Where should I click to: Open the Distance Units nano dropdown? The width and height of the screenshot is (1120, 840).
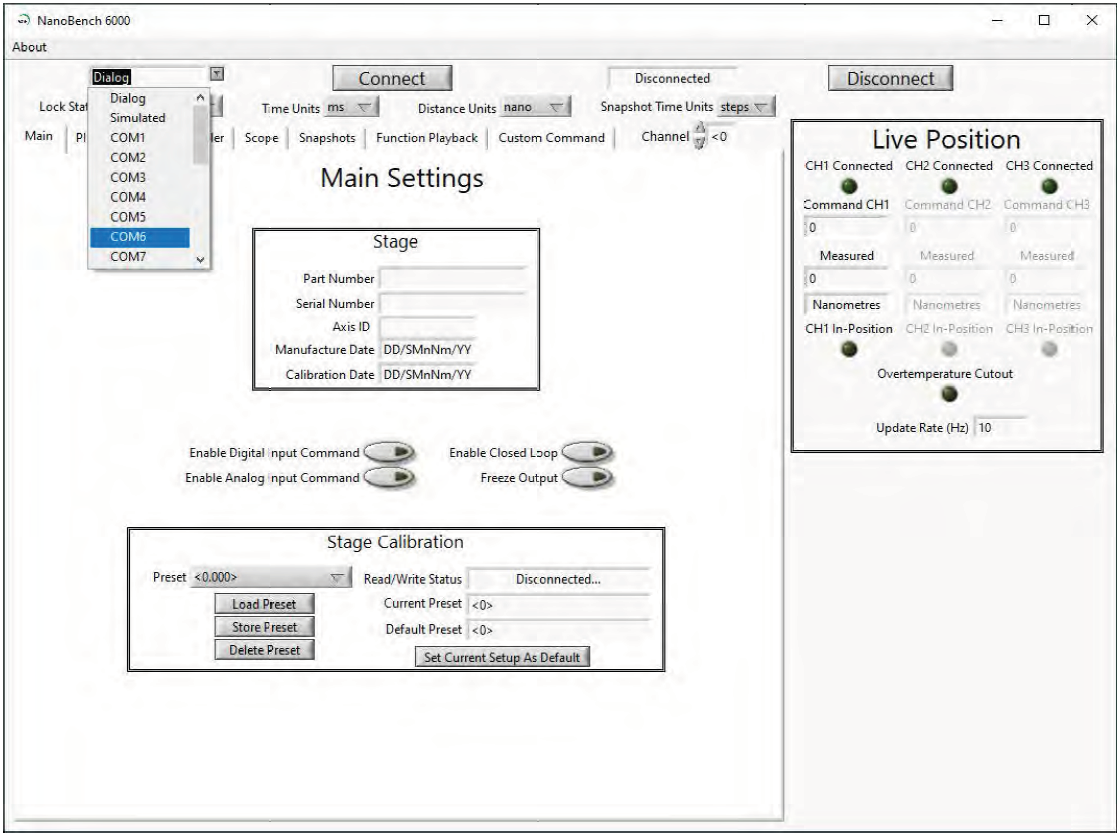pos(534,108)
